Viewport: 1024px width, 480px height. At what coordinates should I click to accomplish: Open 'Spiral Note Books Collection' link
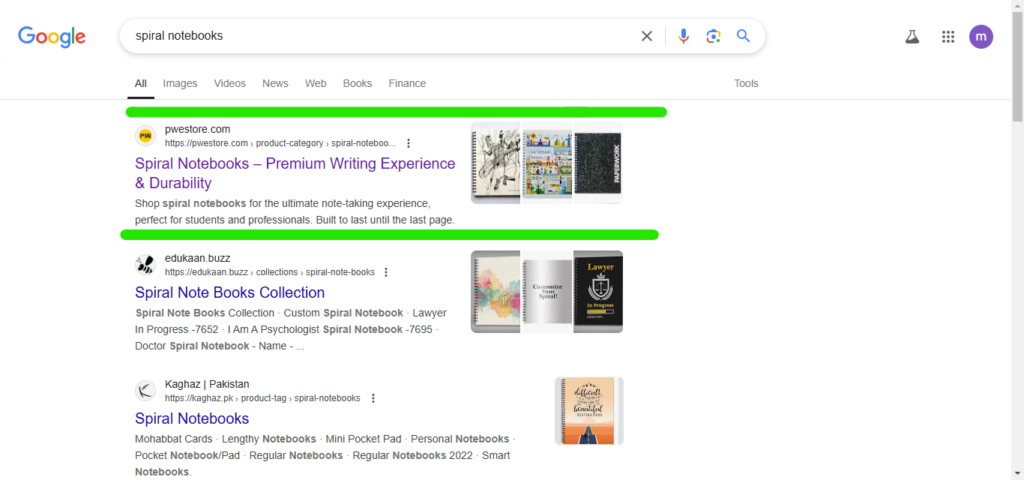coord(230,293)
